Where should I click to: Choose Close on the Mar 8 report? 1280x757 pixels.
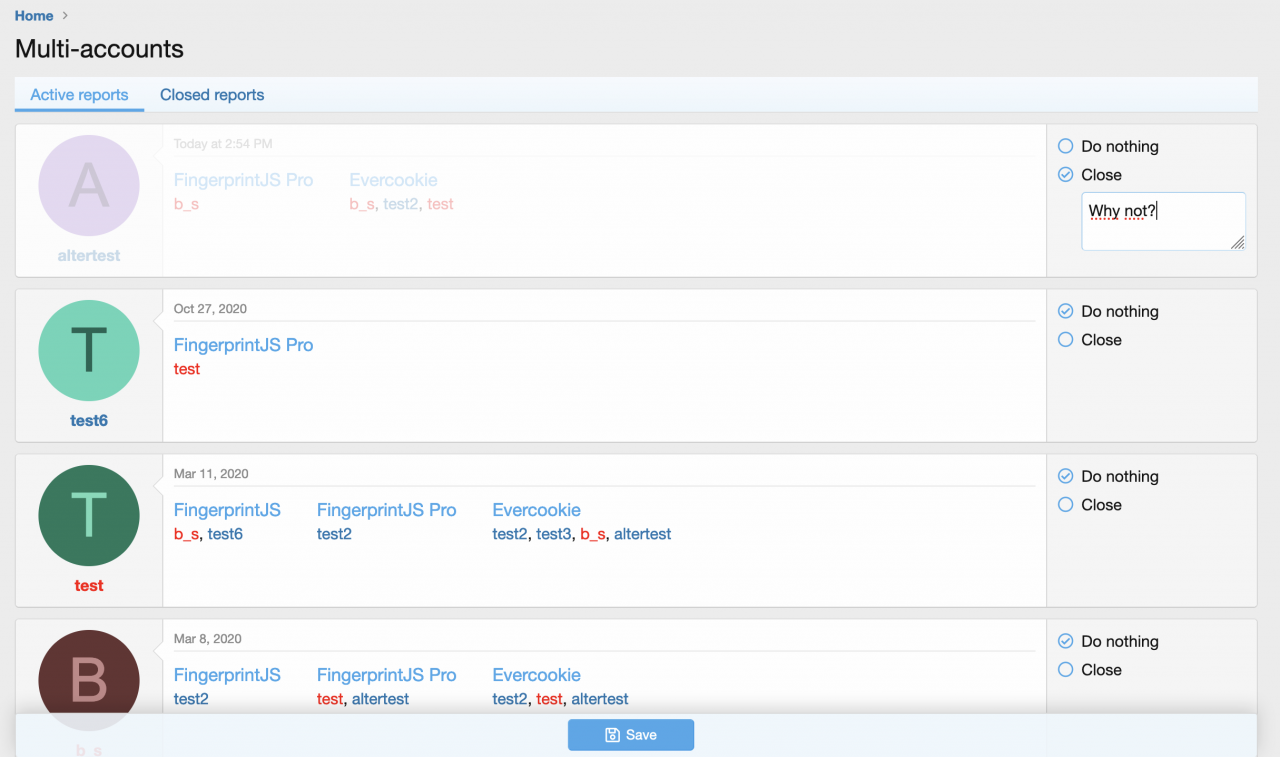(x=1066, y=670)
